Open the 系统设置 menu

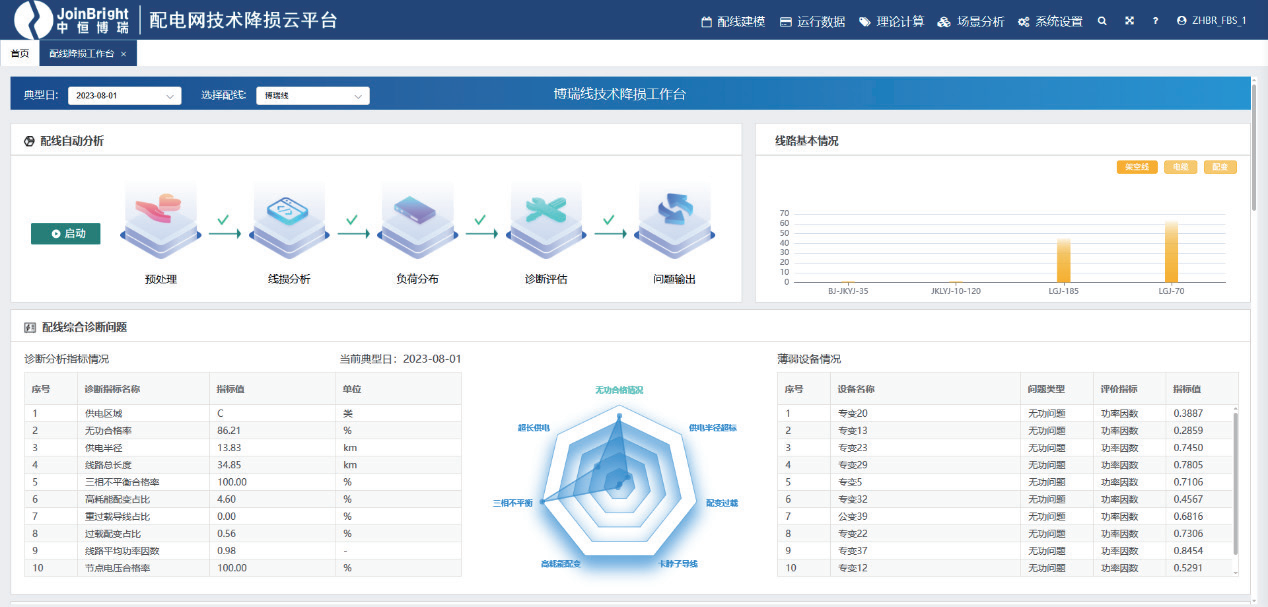[x=1050, y=21]
